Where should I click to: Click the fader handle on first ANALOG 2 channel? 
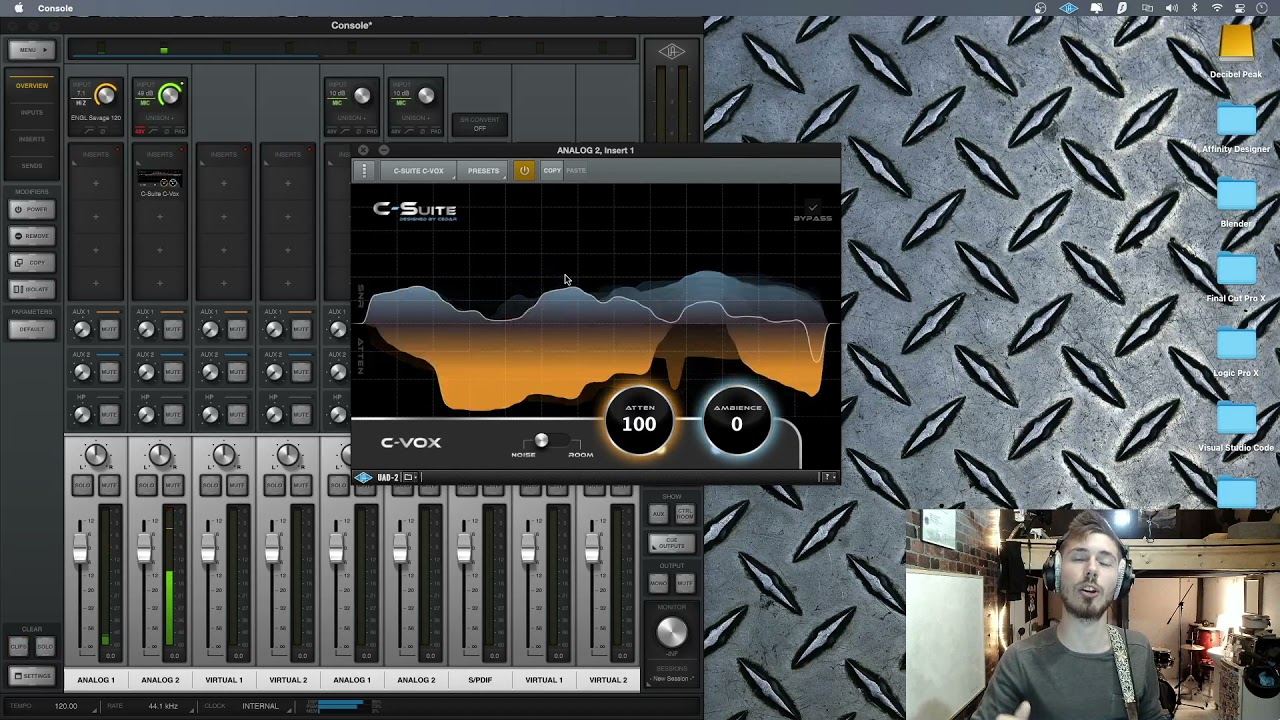pyautogui.click(x=144, y=549)
